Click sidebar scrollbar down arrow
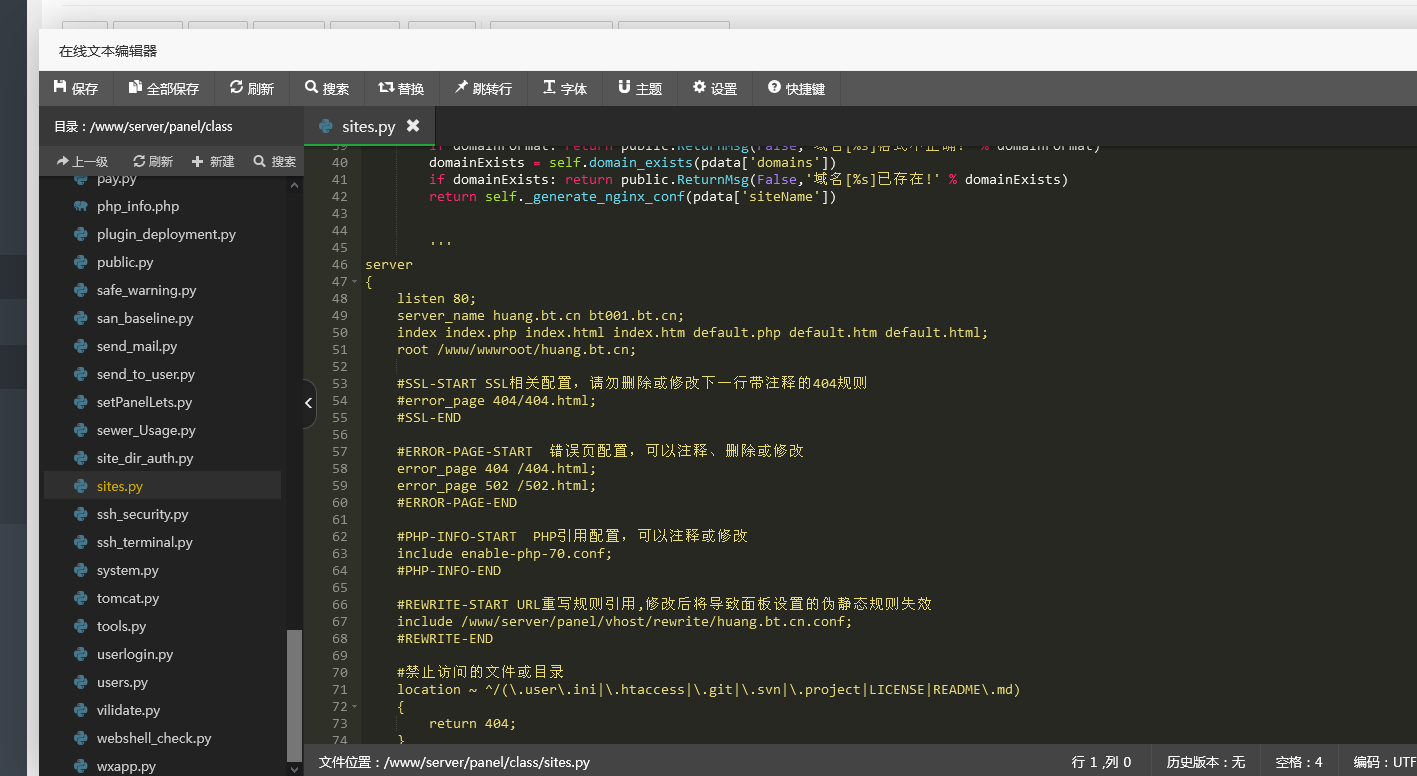This screenshot has height=776, width=1417. [x=294, y=769]
